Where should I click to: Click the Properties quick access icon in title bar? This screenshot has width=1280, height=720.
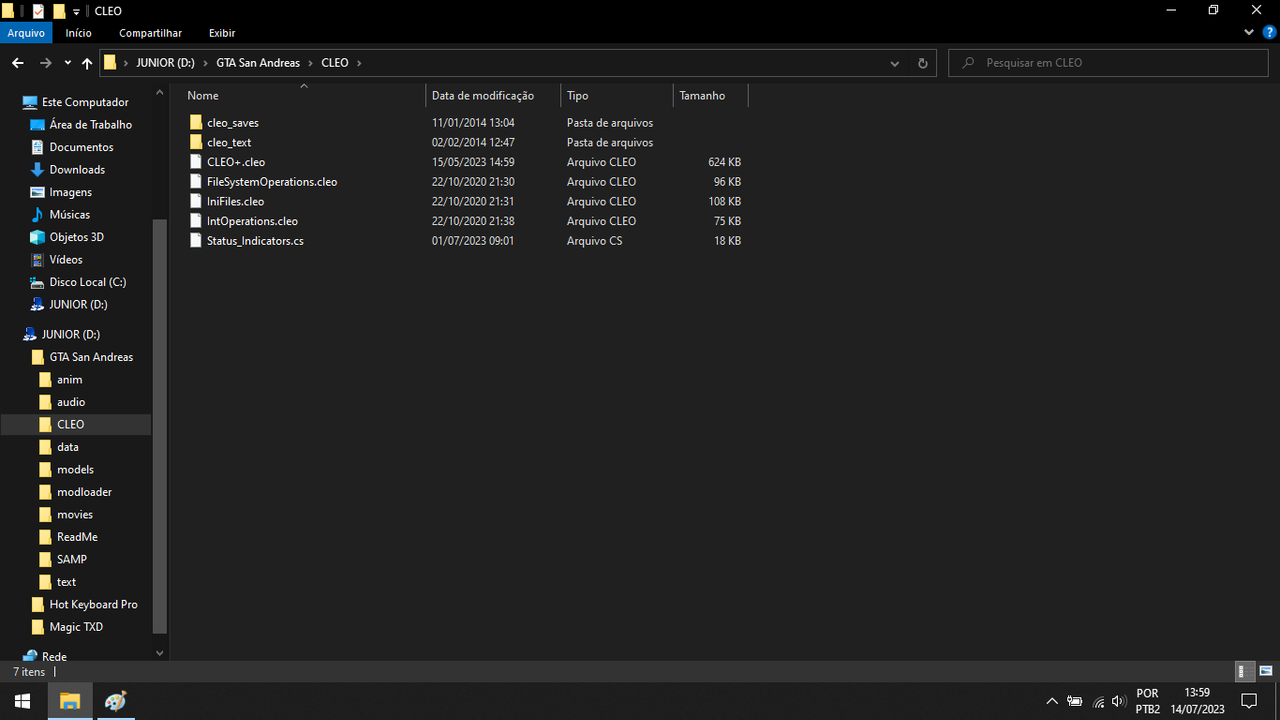point(39,11)
